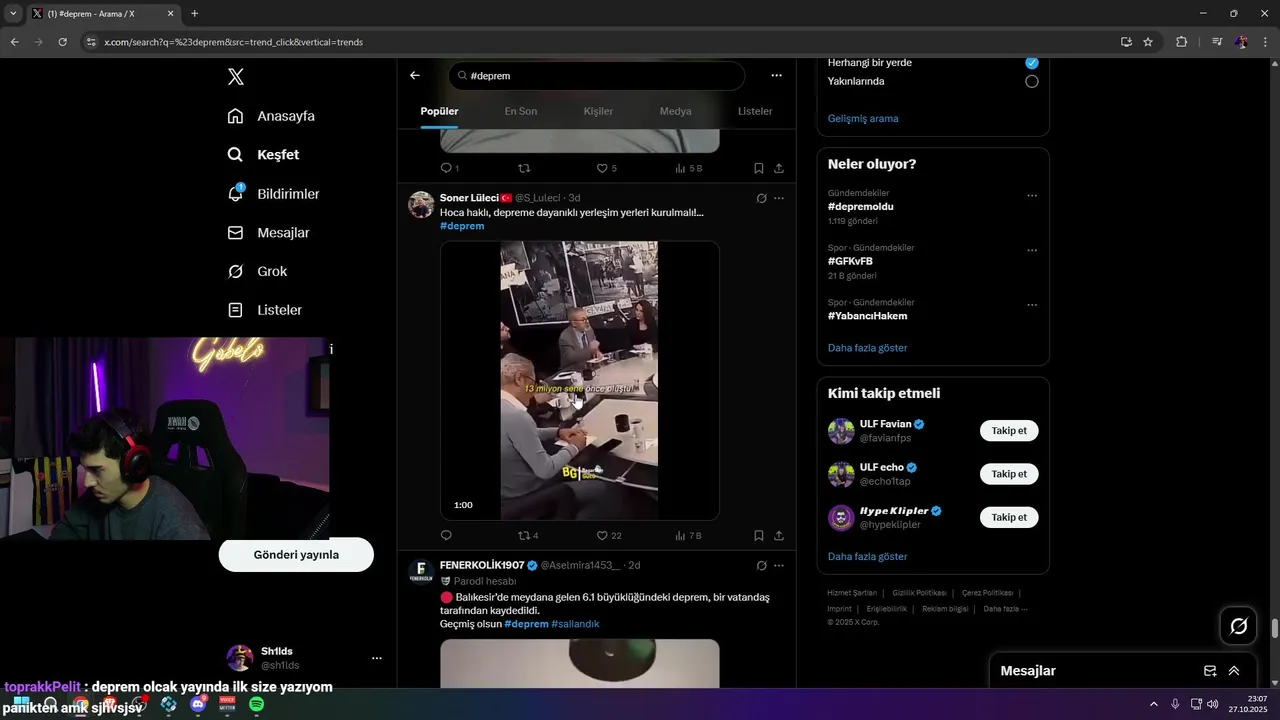Repost the top partially shown post
Image resolution: width=1280 pixels, height=720 pixels.
[x=523, y=168]
